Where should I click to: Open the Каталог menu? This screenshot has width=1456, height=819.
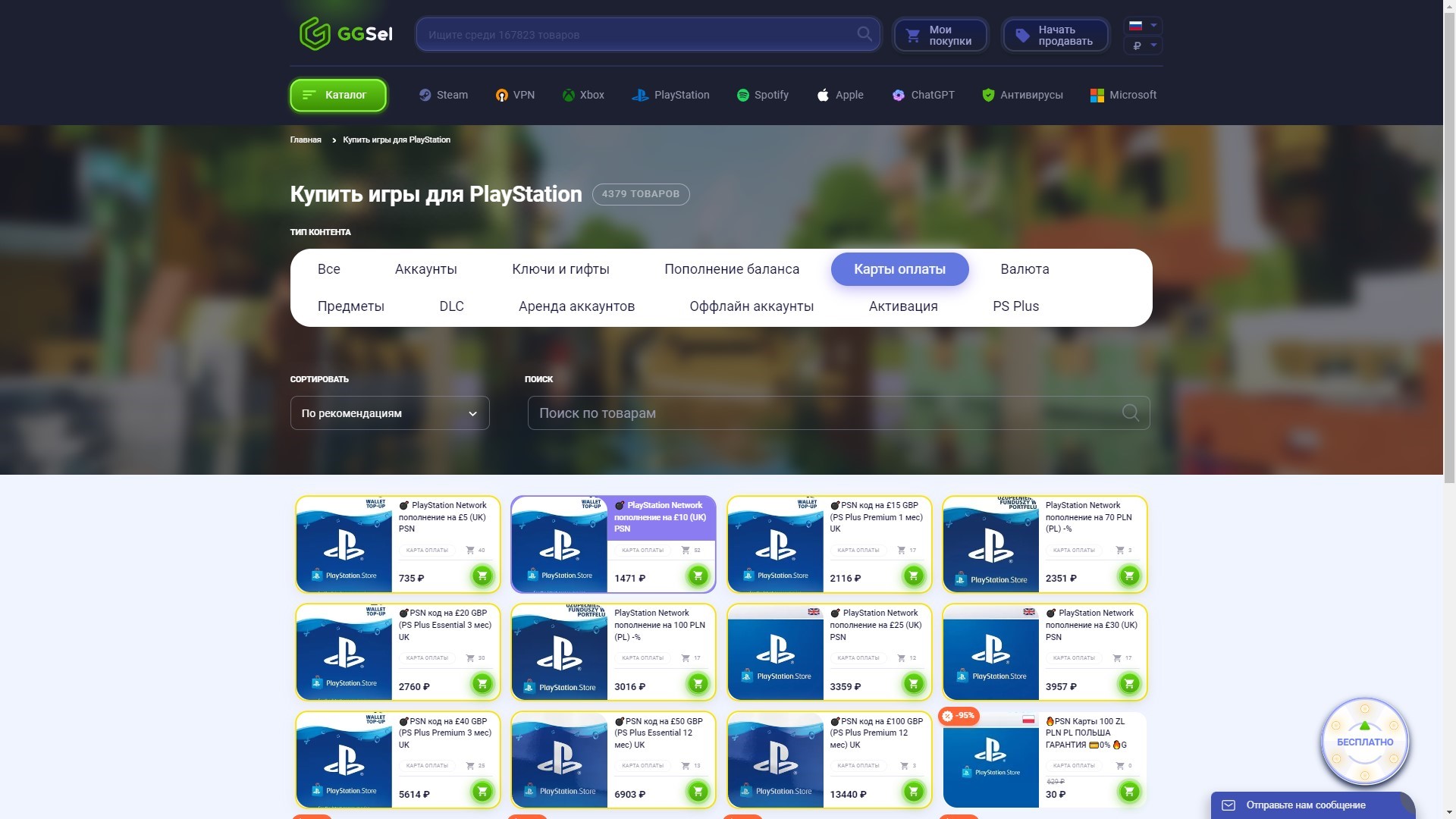click(338, 95)
